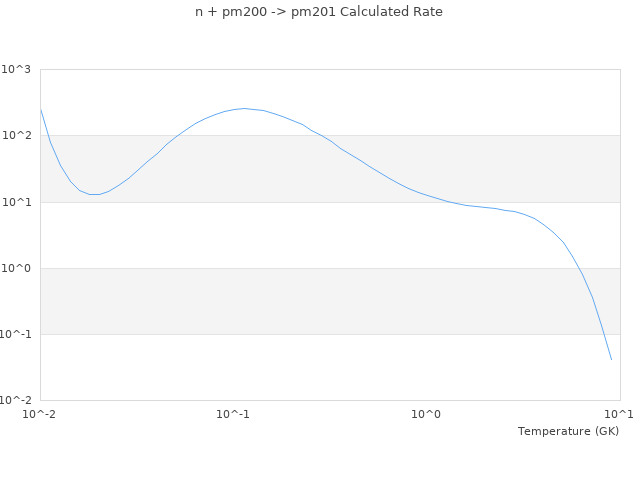Viewport: 640px width, 480px height.
Task: Click the 10^1 x-axis tick label
Action: (x=619, y=414)
